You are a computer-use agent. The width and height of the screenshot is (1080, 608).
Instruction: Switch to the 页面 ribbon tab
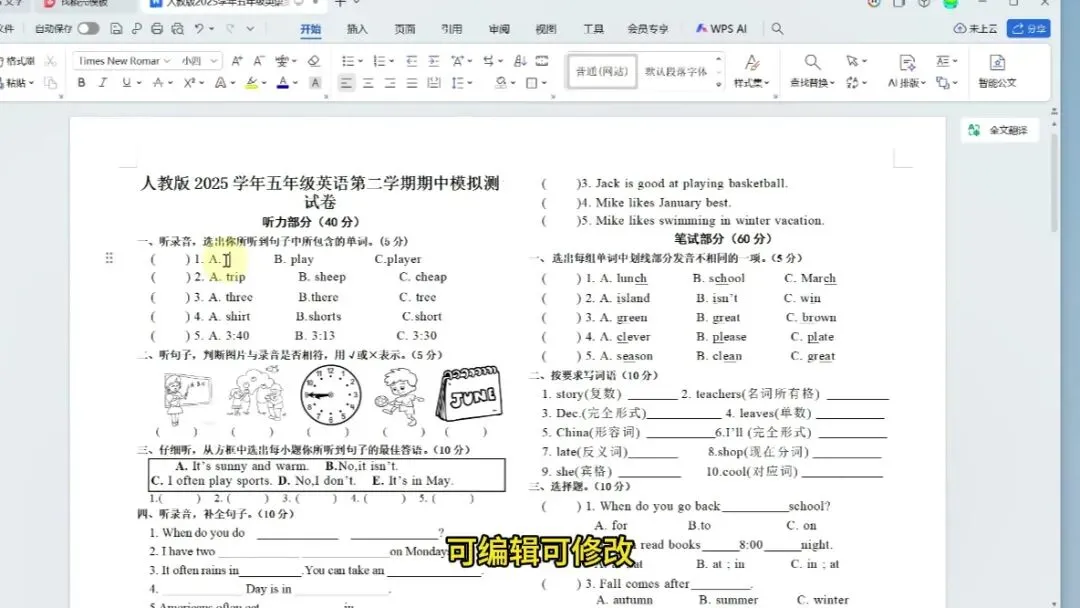(404, 29)
